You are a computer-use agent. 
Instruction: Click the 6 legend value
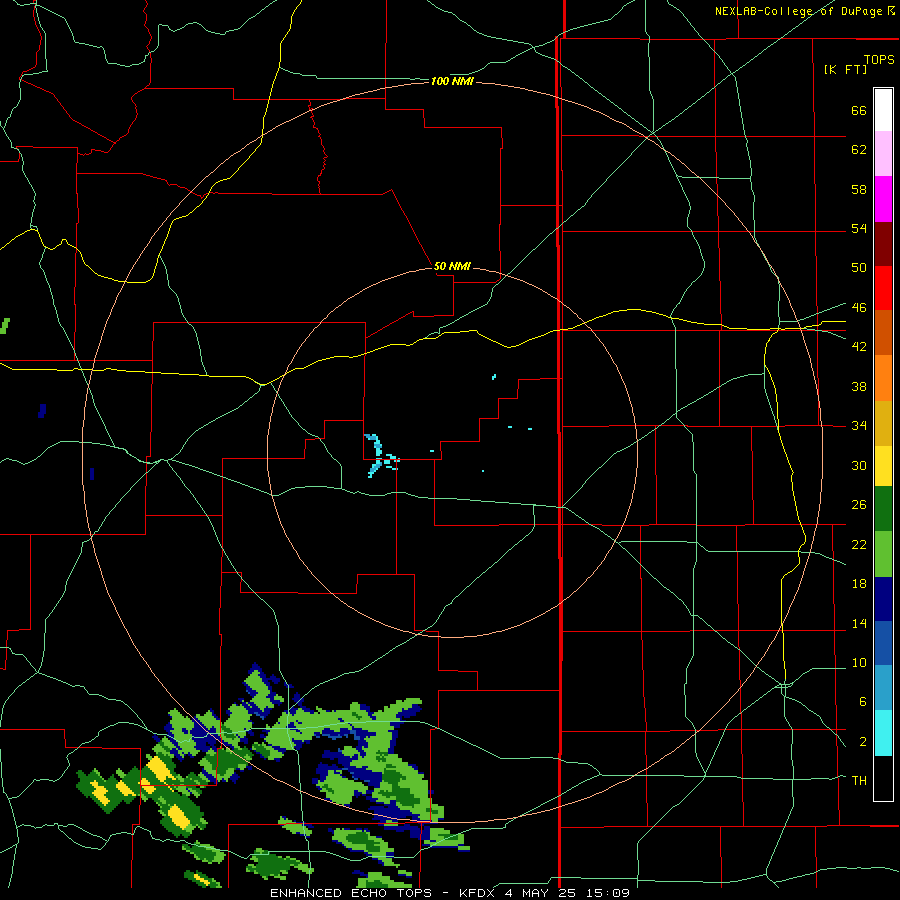(x=862, y=701)
